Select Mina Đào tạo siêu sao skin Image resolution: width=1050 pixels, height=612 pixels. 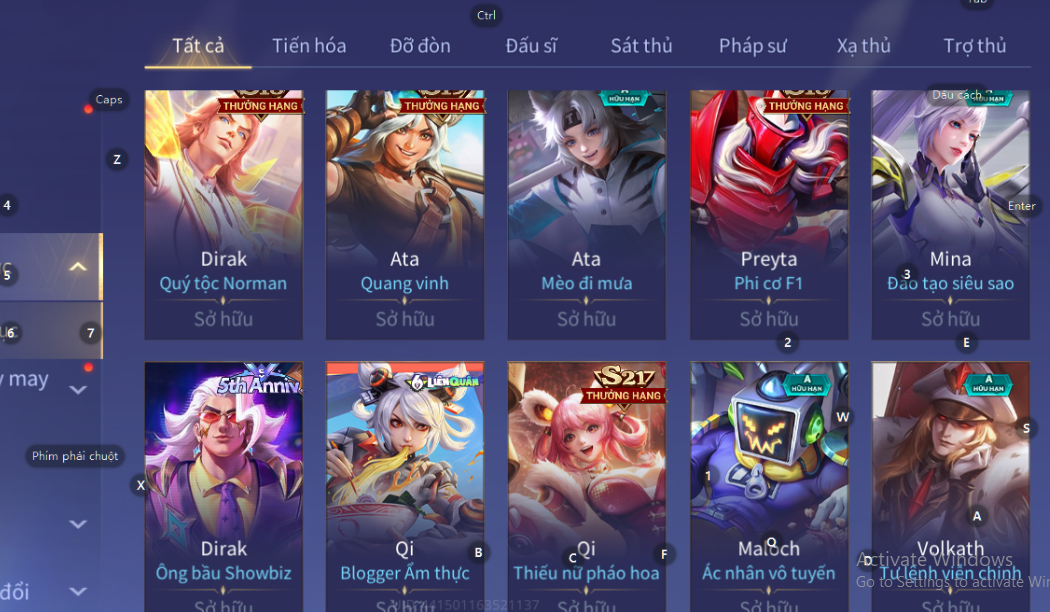(x=950, y=214)
